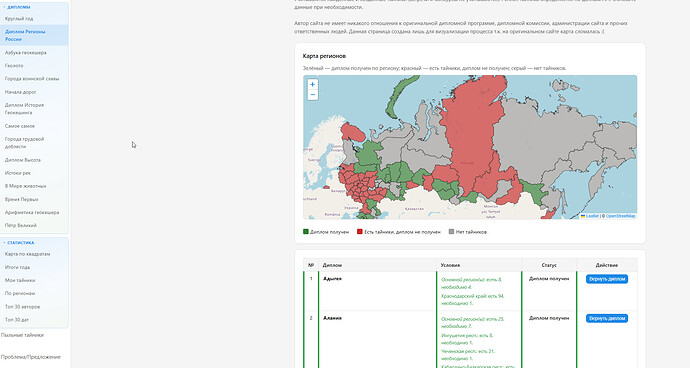This screenshot has height=368, width=690.
Task: Zoom in on the regions map
Action: 312,84
